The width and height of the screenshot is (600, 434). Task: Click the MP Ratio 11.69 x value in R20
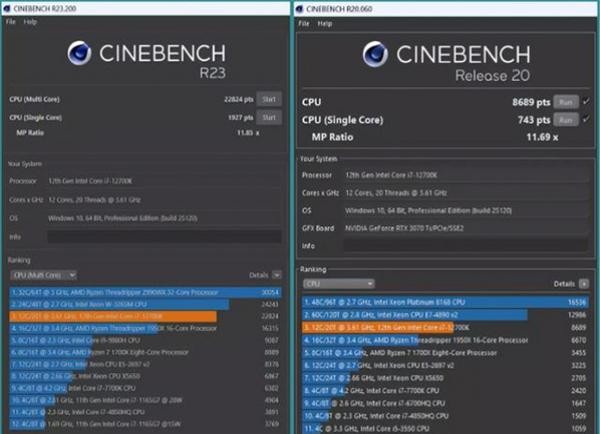pos(542,137)
